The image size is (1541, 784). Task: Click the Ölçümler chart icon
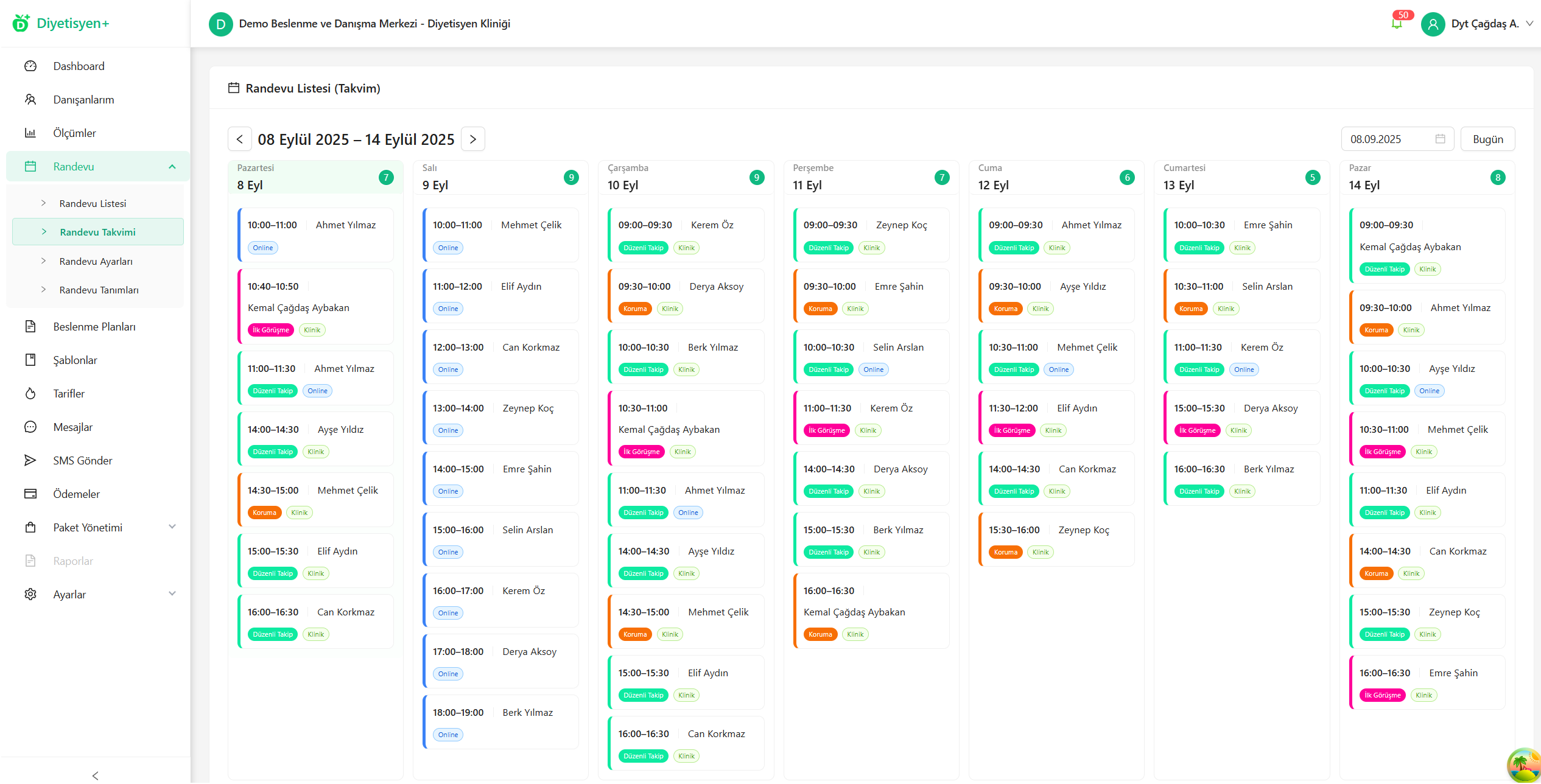pyautogui.click(x=30, y=133)
